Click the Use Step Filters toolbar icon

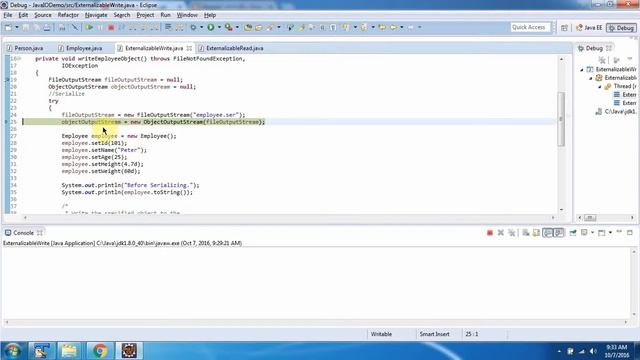pos(180,27)
